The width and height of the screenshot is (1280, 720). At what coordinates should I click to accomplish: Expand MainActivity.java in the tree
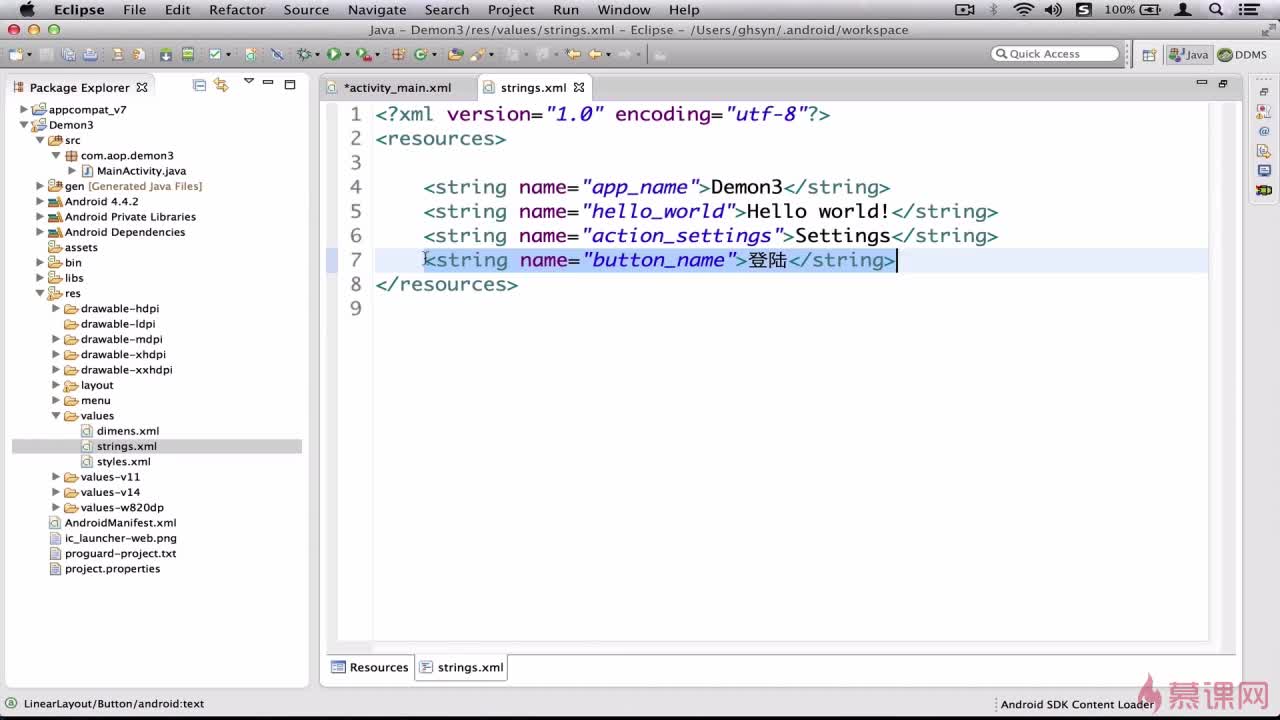72,171
